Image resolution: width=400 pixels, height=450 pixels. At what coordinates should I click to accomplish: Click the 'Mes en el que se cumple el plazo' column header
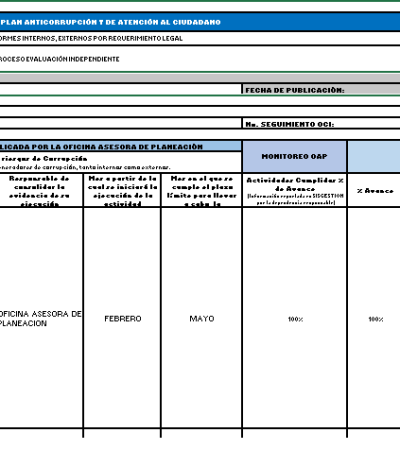click(202, 191)
